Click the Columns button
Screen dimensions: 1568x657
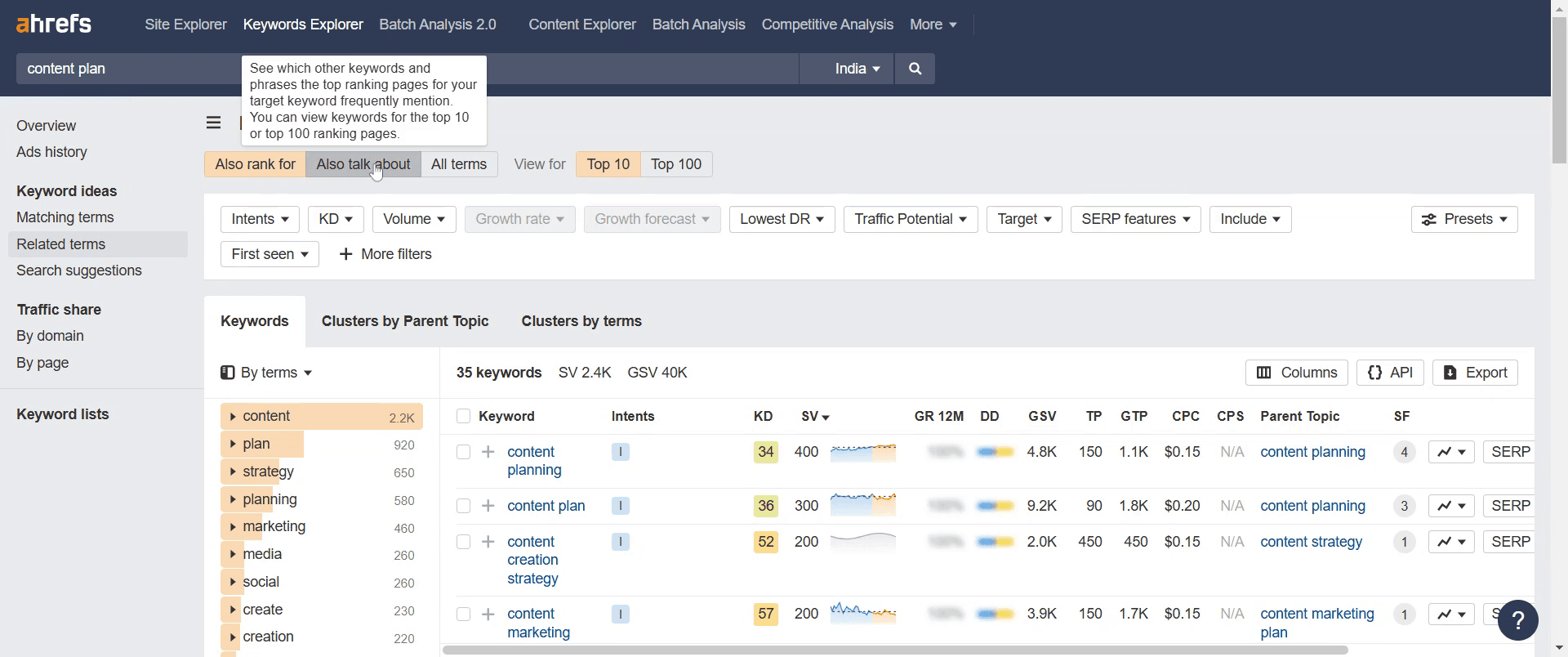(1297, 373)
